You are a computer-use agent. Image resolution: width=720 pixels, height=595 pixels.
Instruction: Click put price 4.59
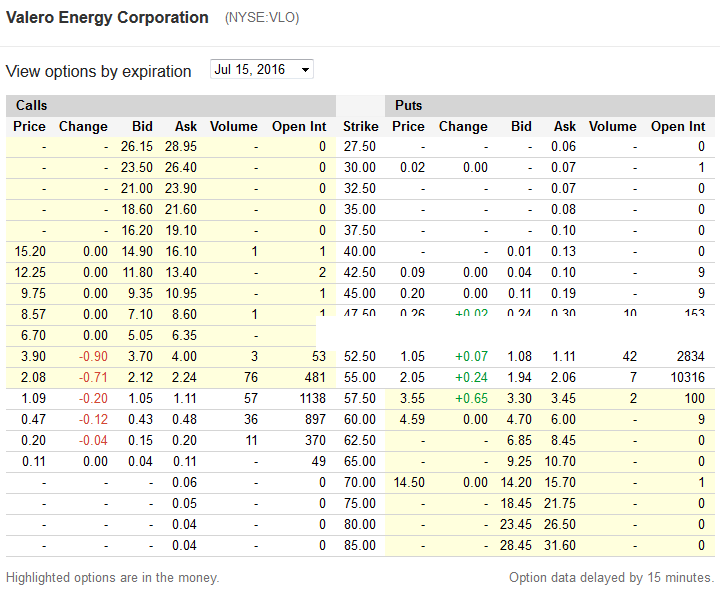[x=412, y=420]
